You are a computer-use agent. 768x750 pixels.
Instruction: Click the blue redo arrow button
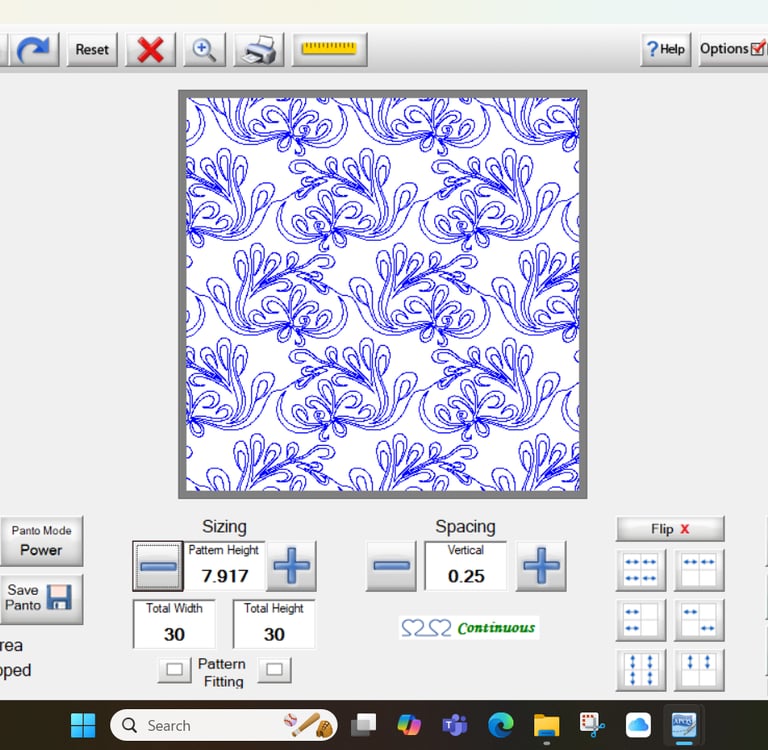pos(33,49)
